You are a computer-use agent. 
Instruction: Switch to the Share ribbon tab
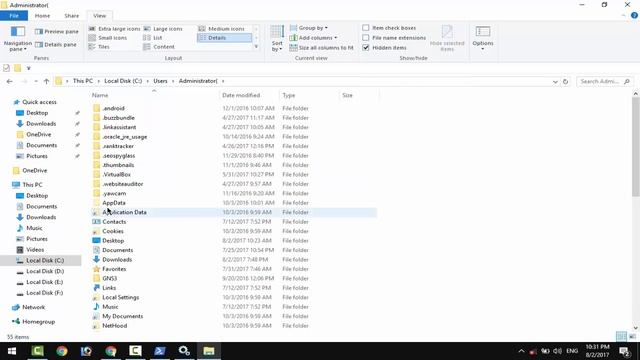tap(71, 16)
